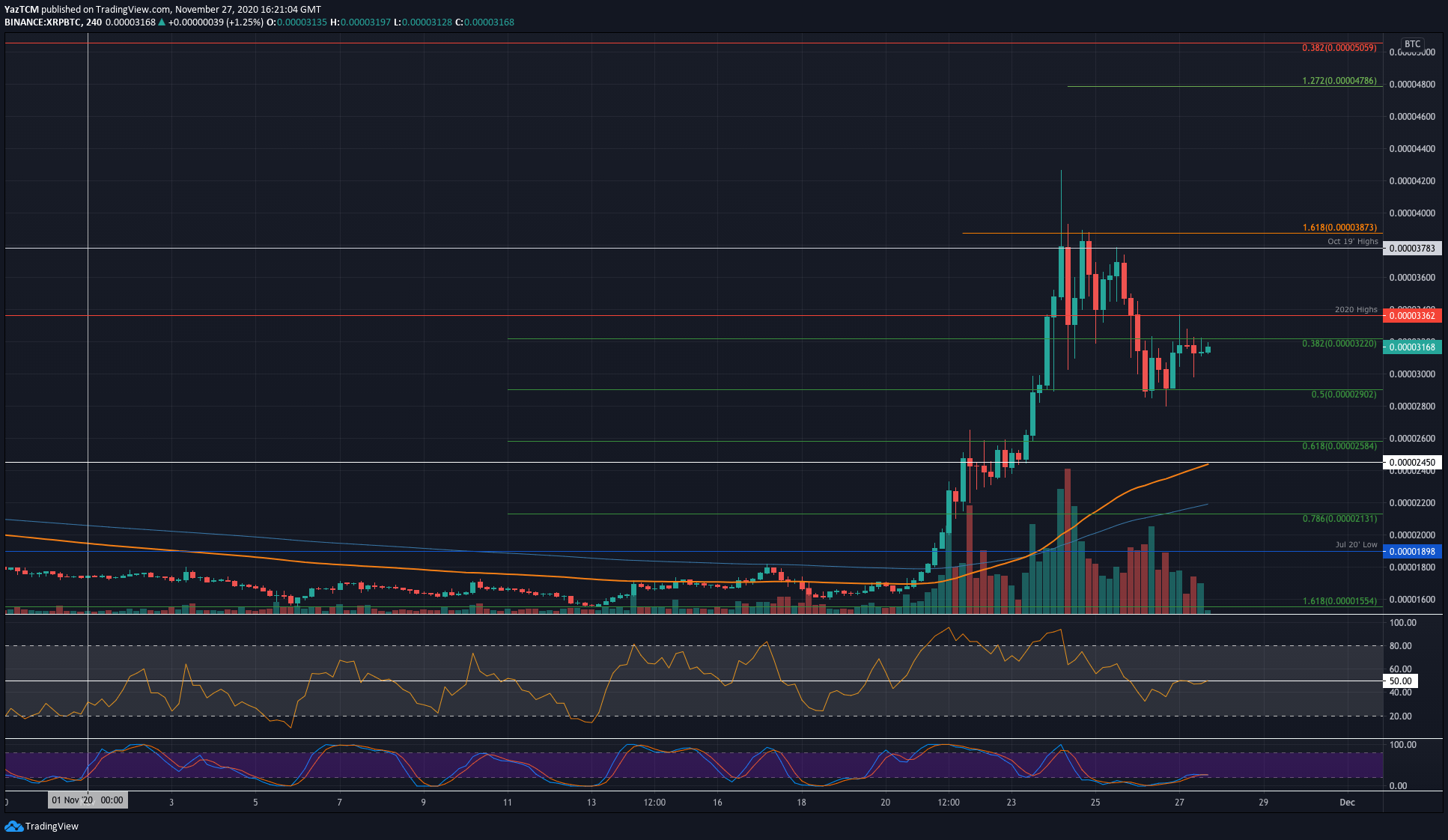Select the Dec label on time axis
The width and height of the screenshot is (1448, 840).
click(1348, 802)
